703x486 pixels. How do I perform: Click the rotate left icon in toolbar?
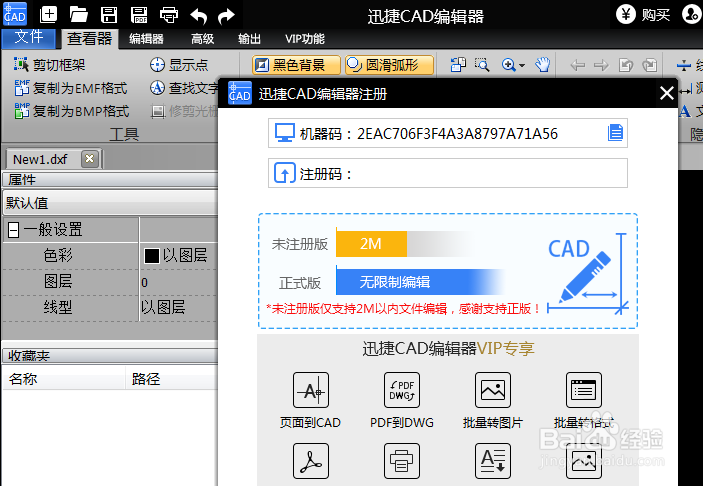coord(626,65)
